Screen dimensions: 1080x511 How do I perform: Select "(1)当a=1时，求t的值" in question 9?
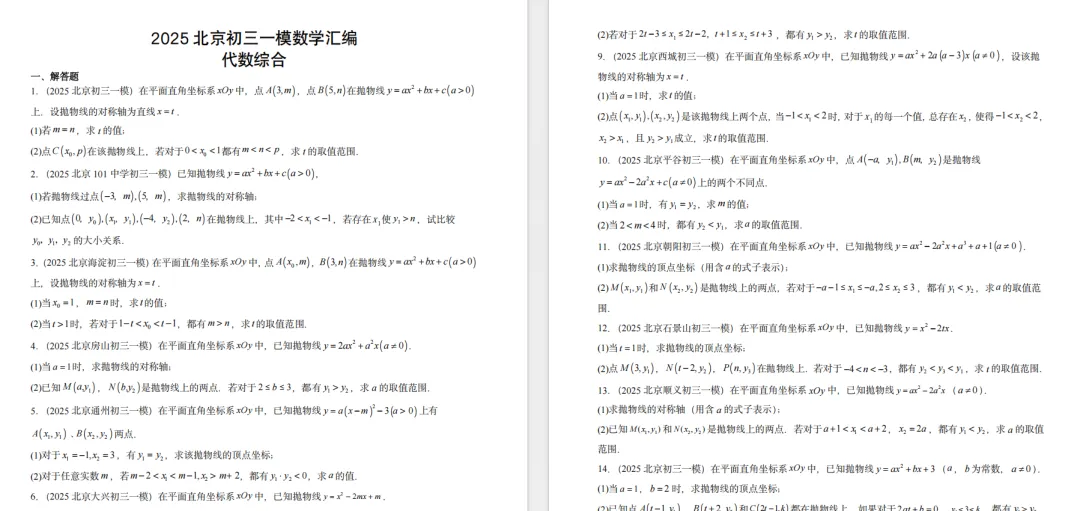point(647,96)
